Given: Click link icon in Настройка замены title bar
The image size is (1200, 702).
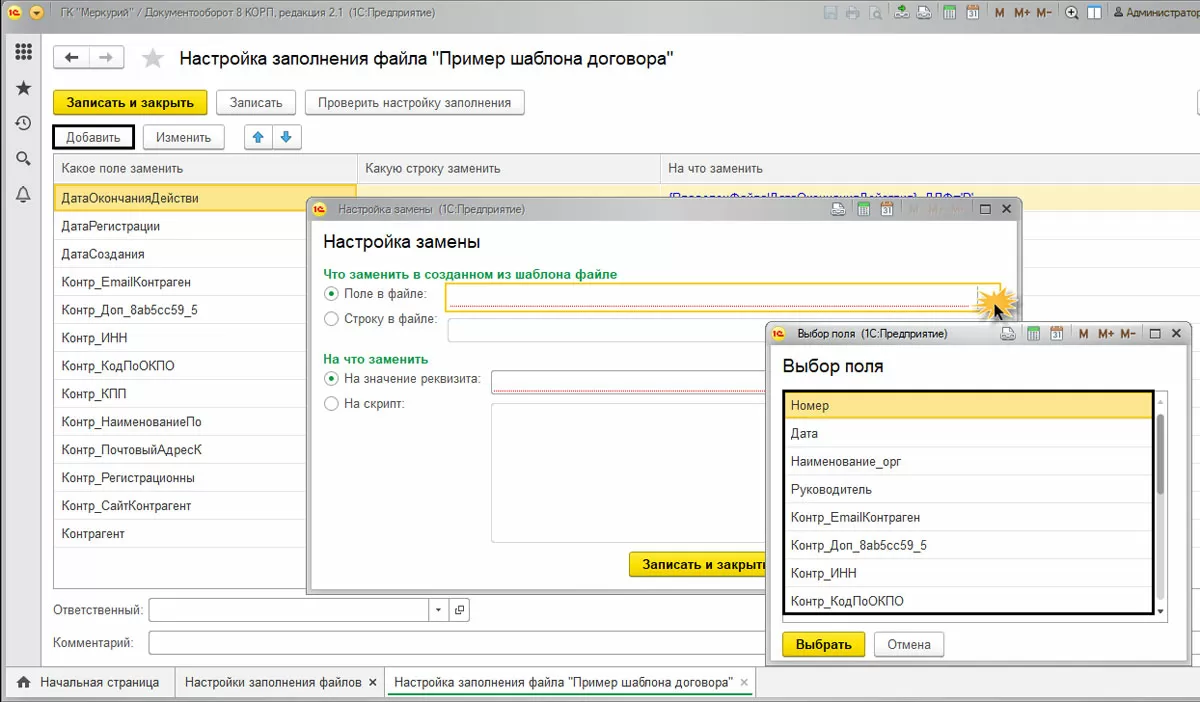Looking at the screenshot, I should (x=839, y=209).
